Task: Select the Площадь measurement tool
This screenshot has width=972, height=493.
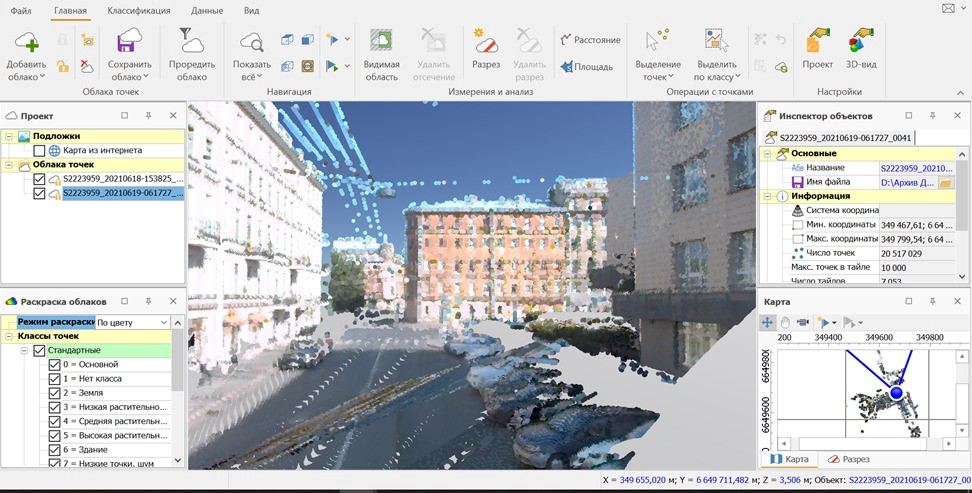Action: pyautogui.click(x=587, y=67)
